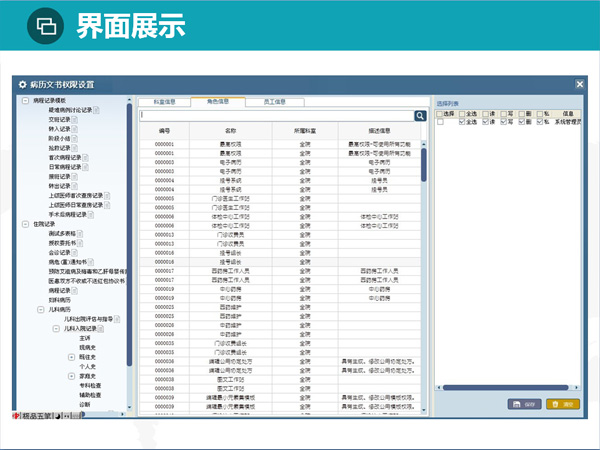The image size is (600, 450).
Task: Collapse the 儿科病历 tree node
Action: [41, 310]
